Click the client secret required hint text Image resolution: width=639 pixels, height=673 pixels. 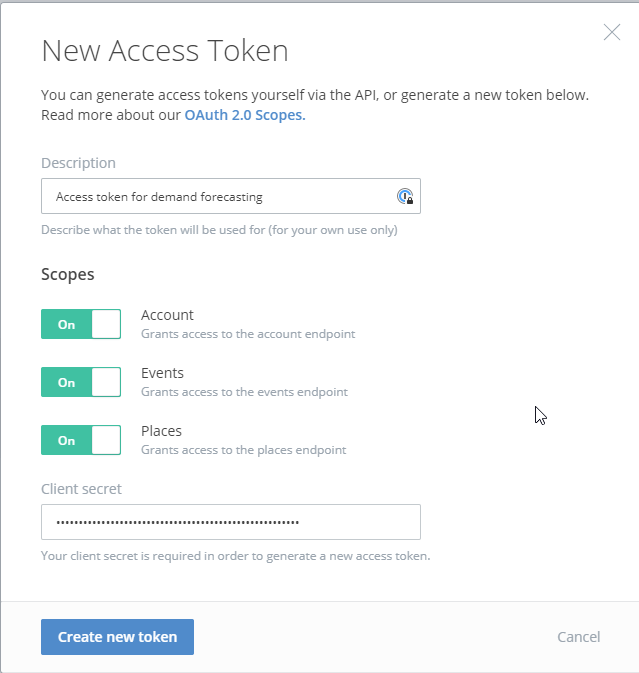pos(236,556)
